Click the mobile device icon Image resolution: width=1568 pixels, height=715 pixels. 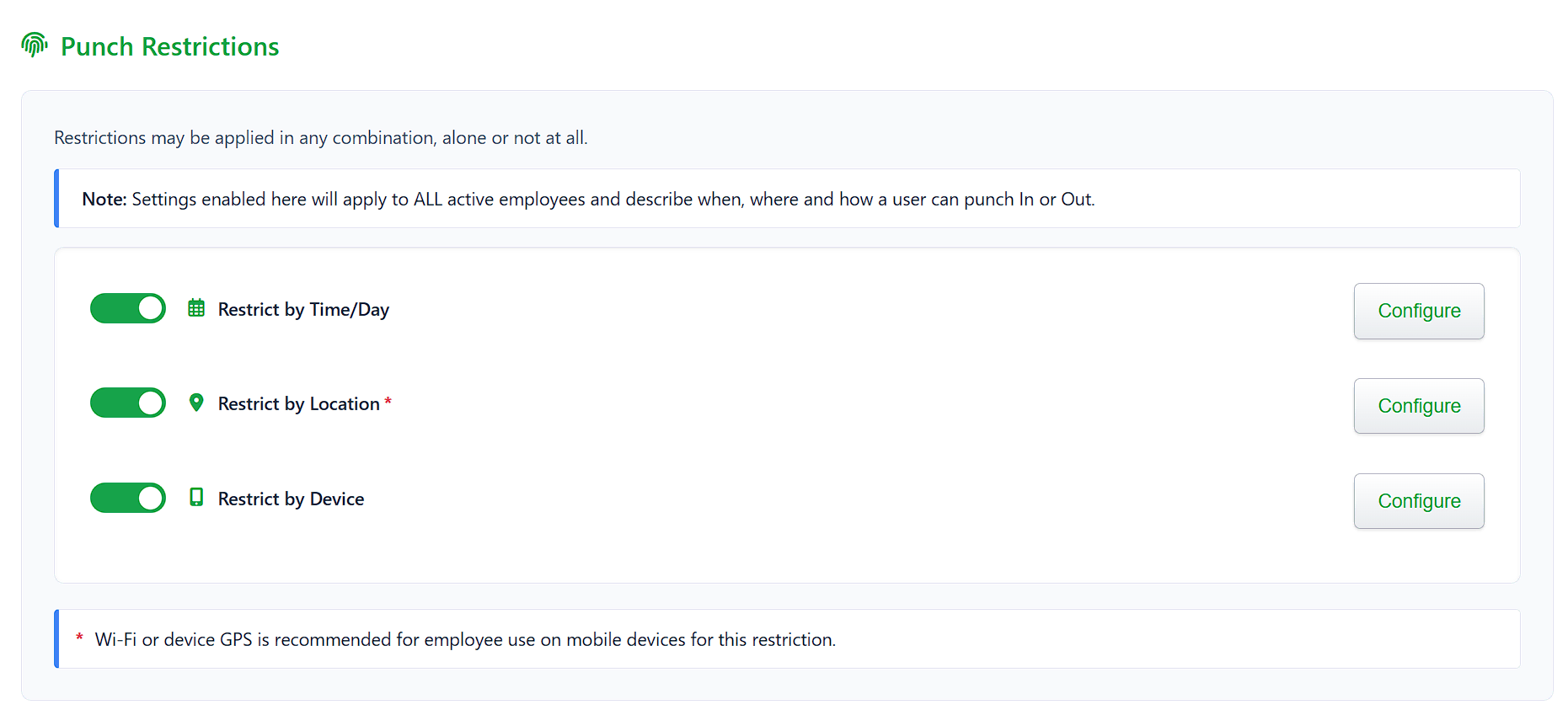click(x=196, y=498)
